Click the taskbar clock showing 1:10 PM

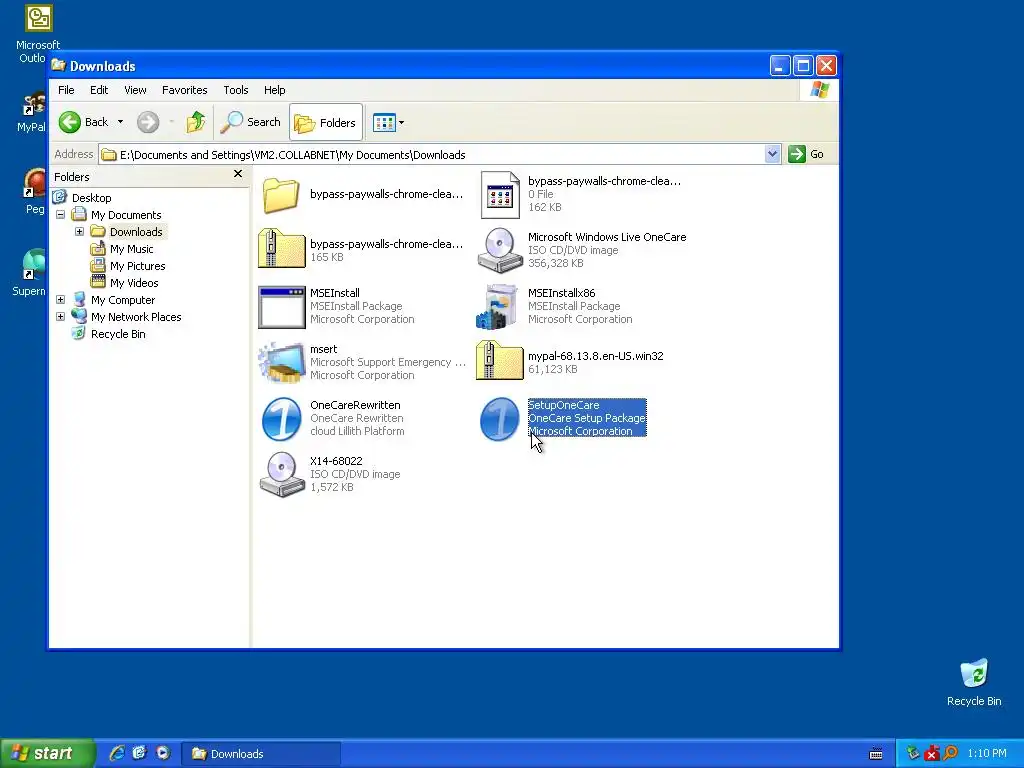click(987, 754)
